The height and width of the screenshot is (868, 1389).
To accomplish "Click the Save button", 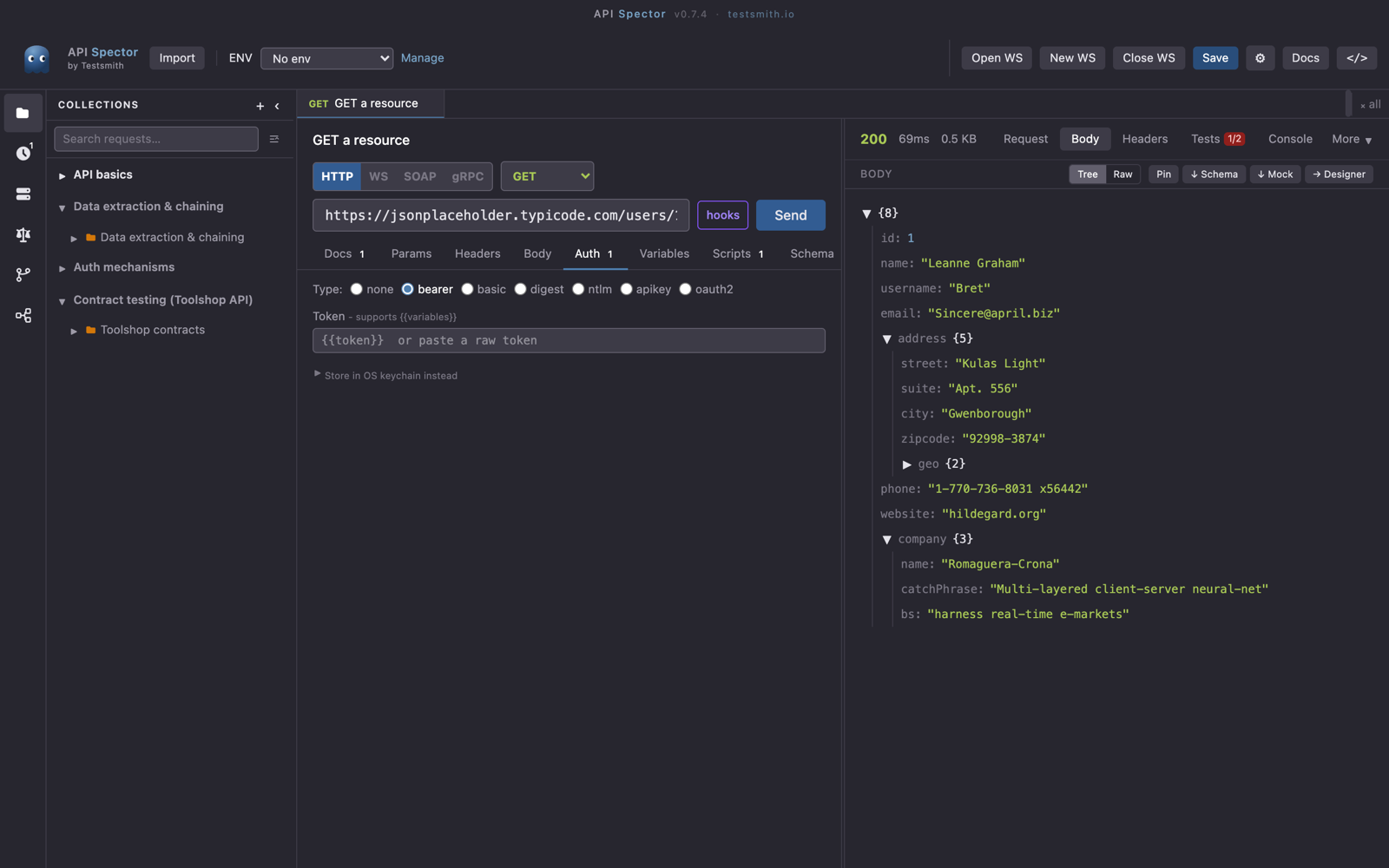I will [x=1215, y=58].
